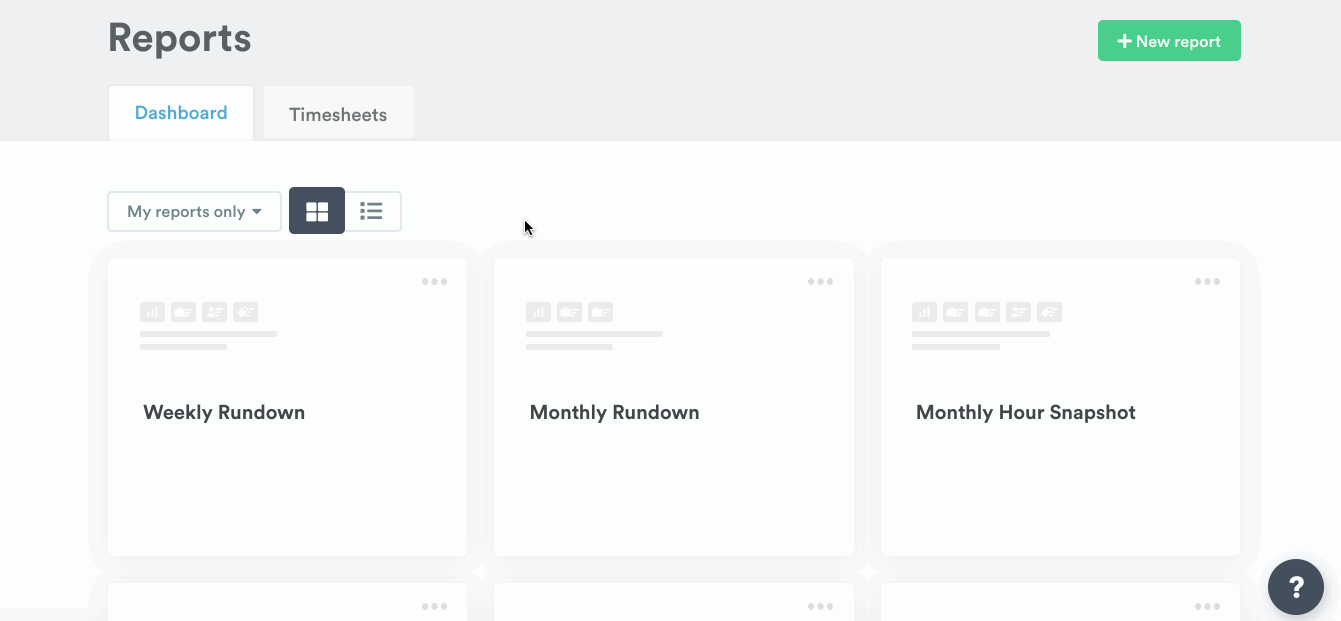Image resolution: width=1341 pixels, height=621 pixels.
Task: Open options menu of second-row right card
Action: [x=1207, y=606]
